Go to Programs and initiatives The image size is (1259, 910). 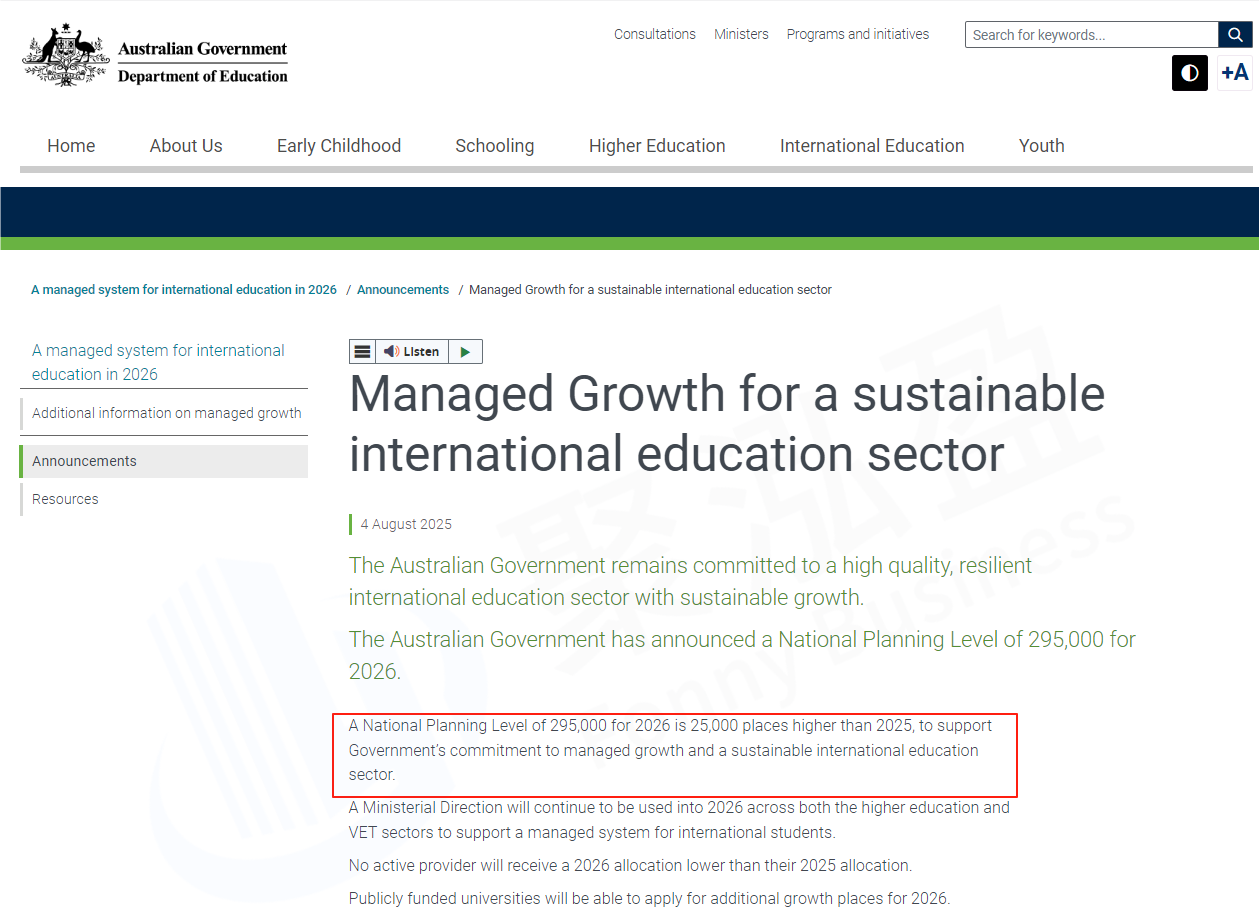coord(857,34)
